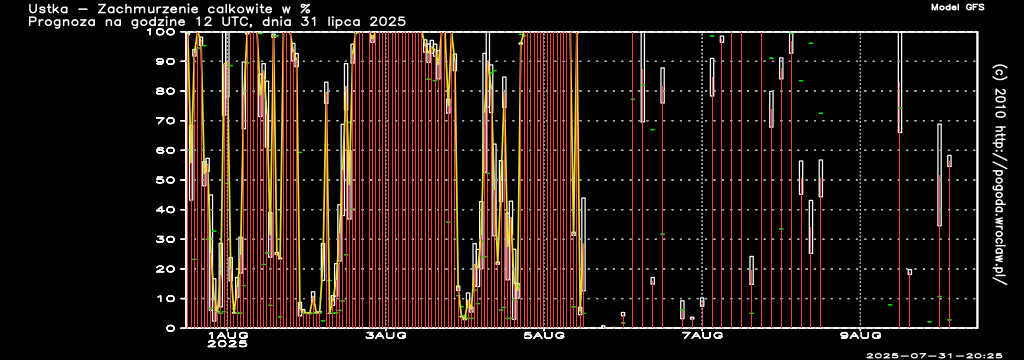
Task: Click the forecast subtitle 'Prognoza na godzine 12 UTC'
Action: (x=138, y=22)
